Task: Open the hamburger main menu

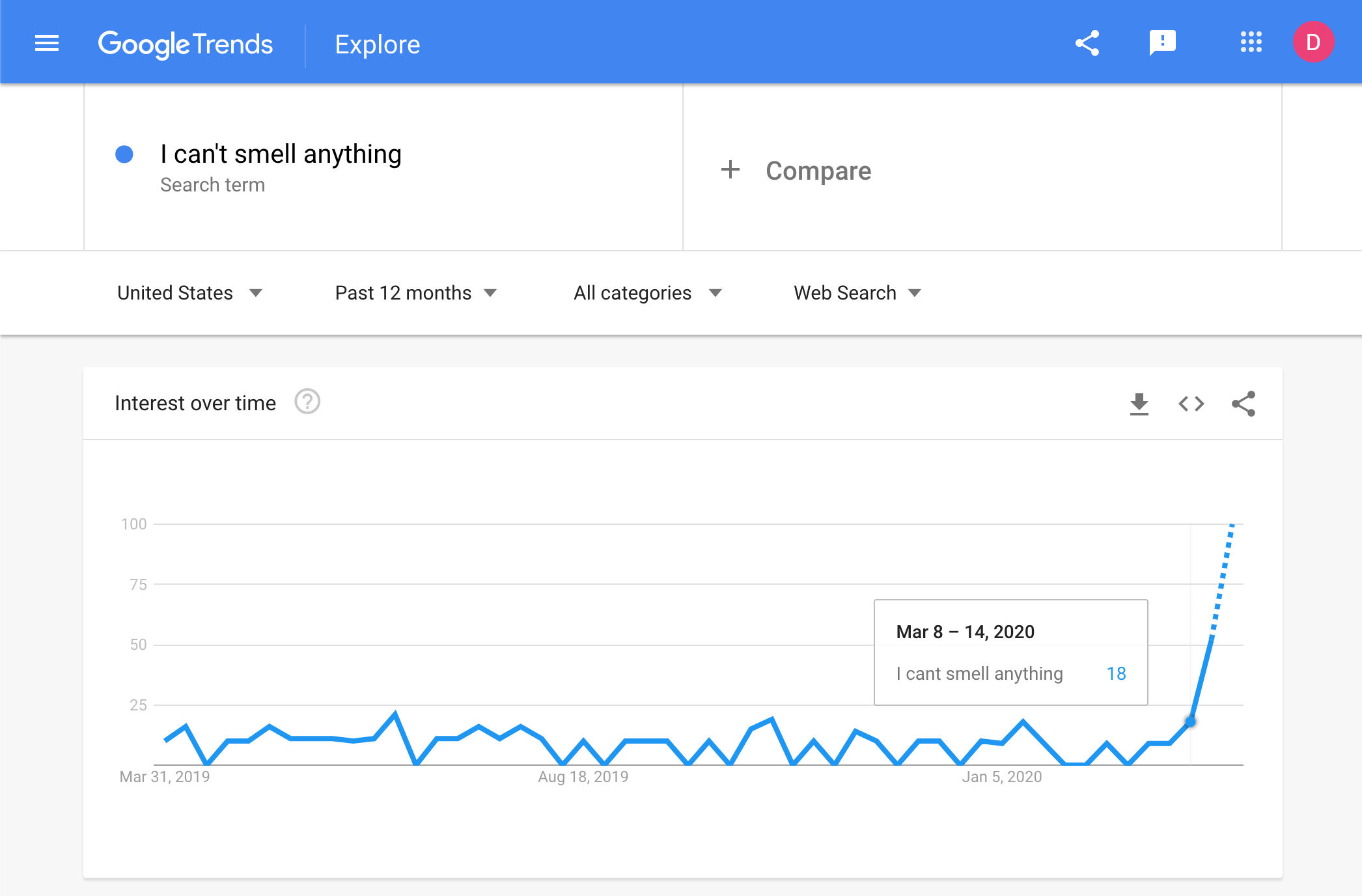Action: pos(47,44)
